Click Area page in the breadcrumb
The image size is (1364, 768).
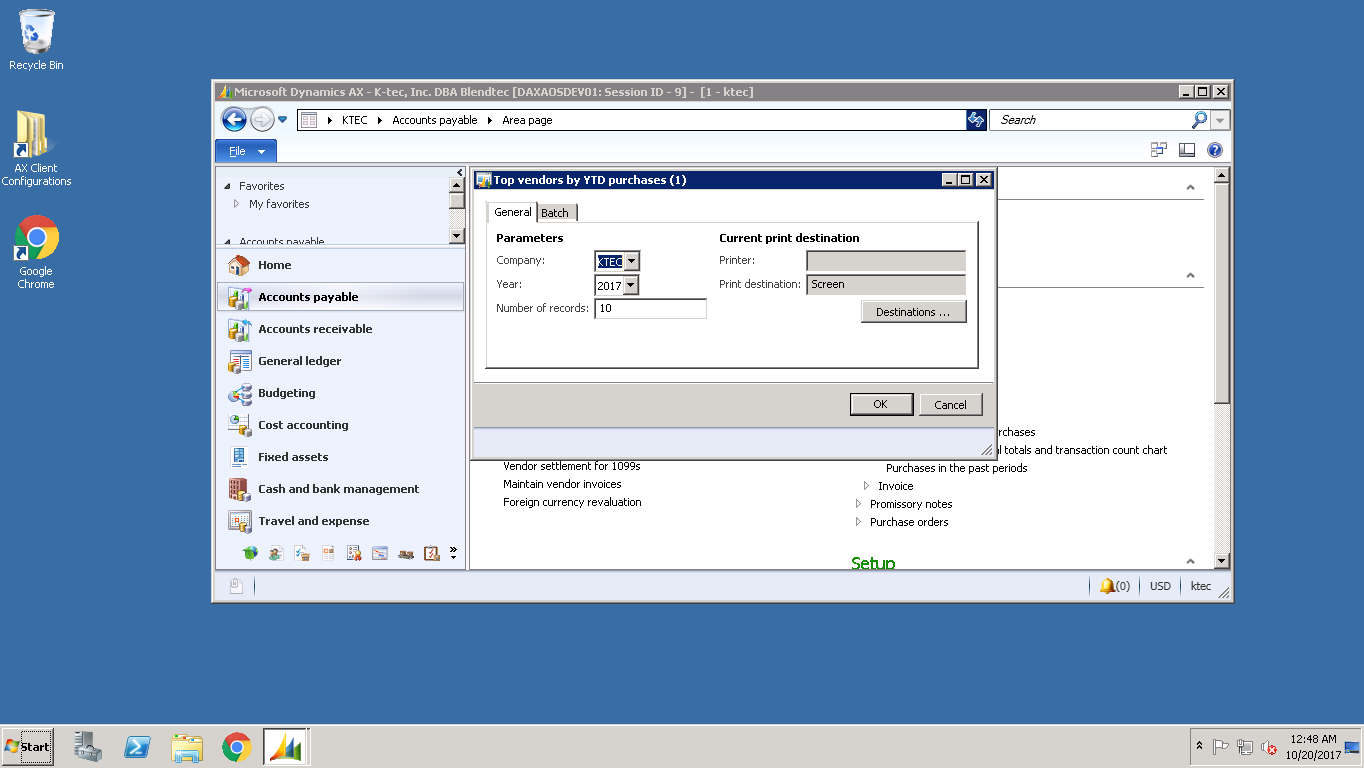527,120
